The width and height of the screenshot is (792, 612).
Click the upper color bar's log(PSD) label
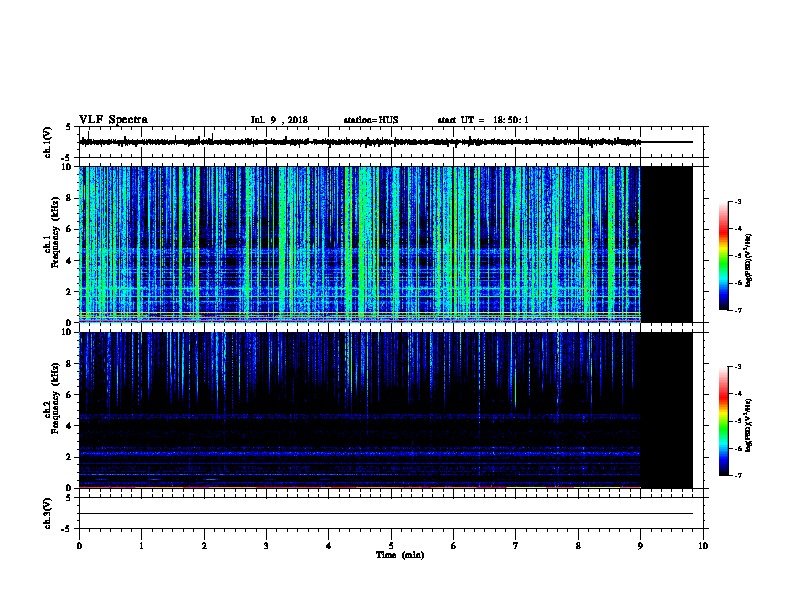click(748, 261)
